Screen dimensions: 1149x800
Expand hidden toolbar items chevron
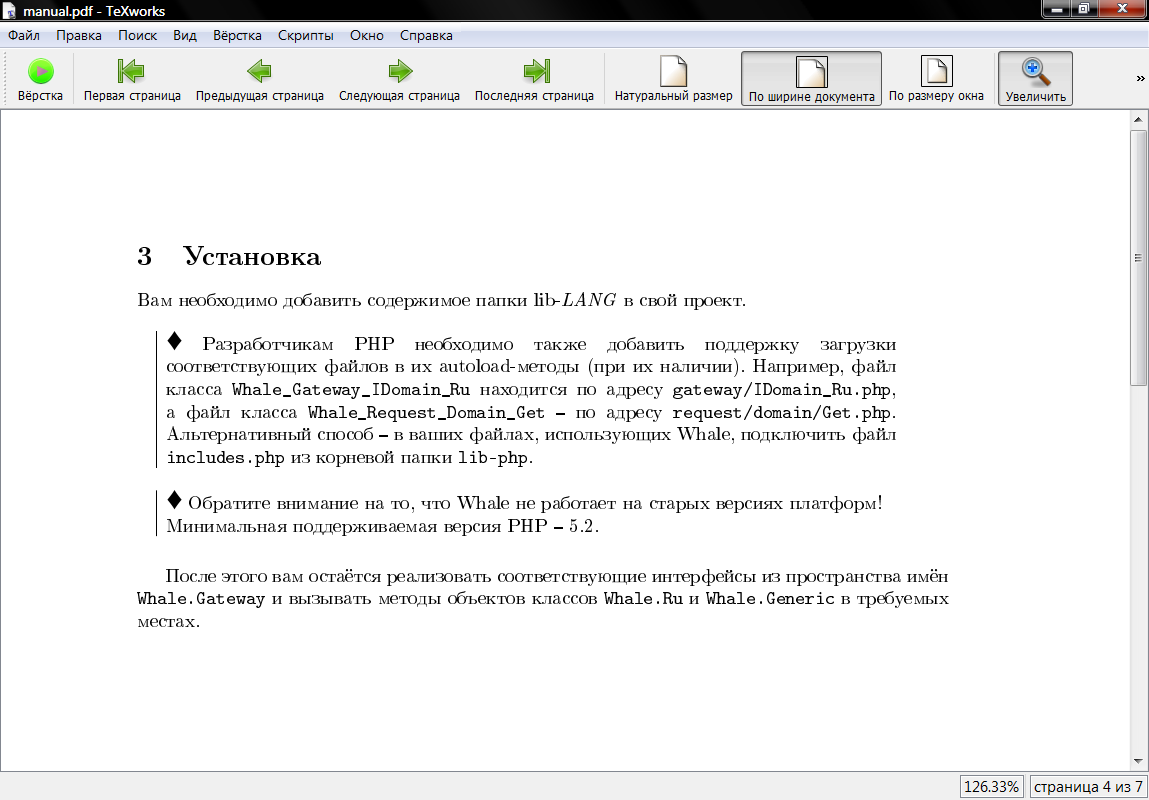tap(1140, 79)
